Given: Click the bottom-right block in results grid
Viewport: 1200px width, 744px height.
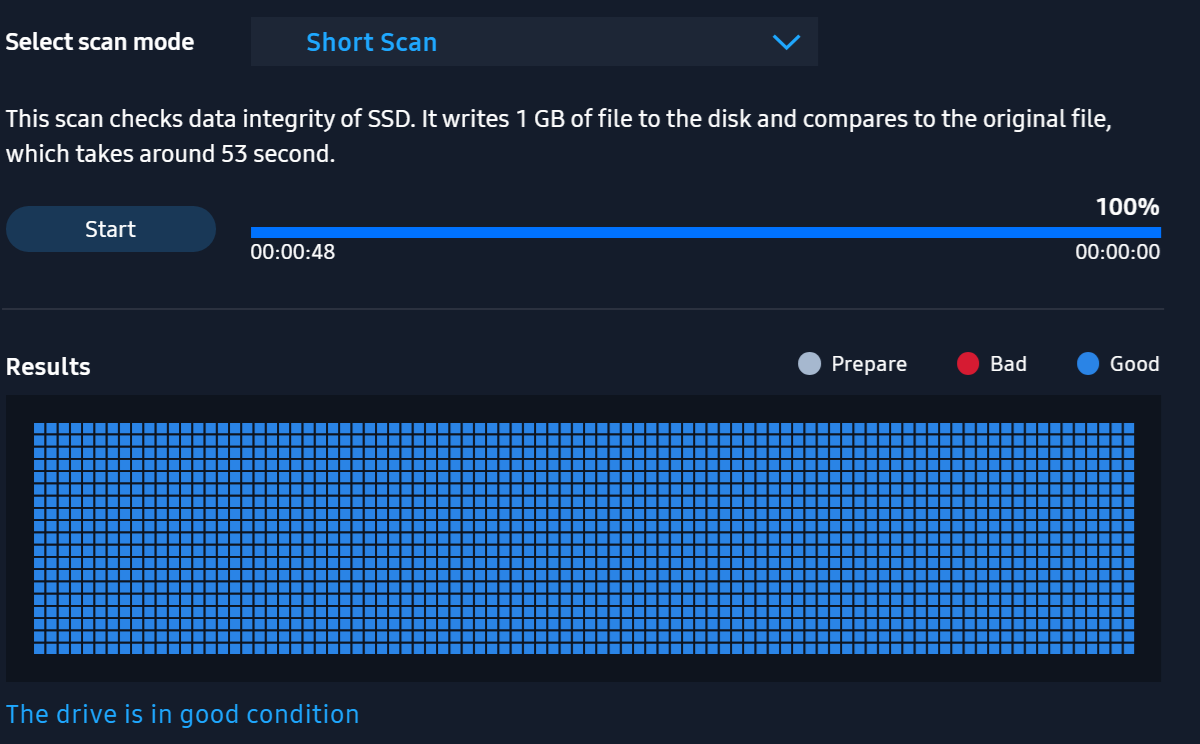Looking at the screenshot, I should point(1128,648).
